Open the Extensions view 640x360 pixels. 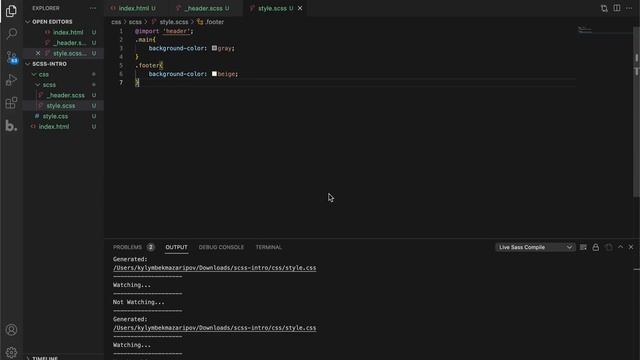[11, 102]
